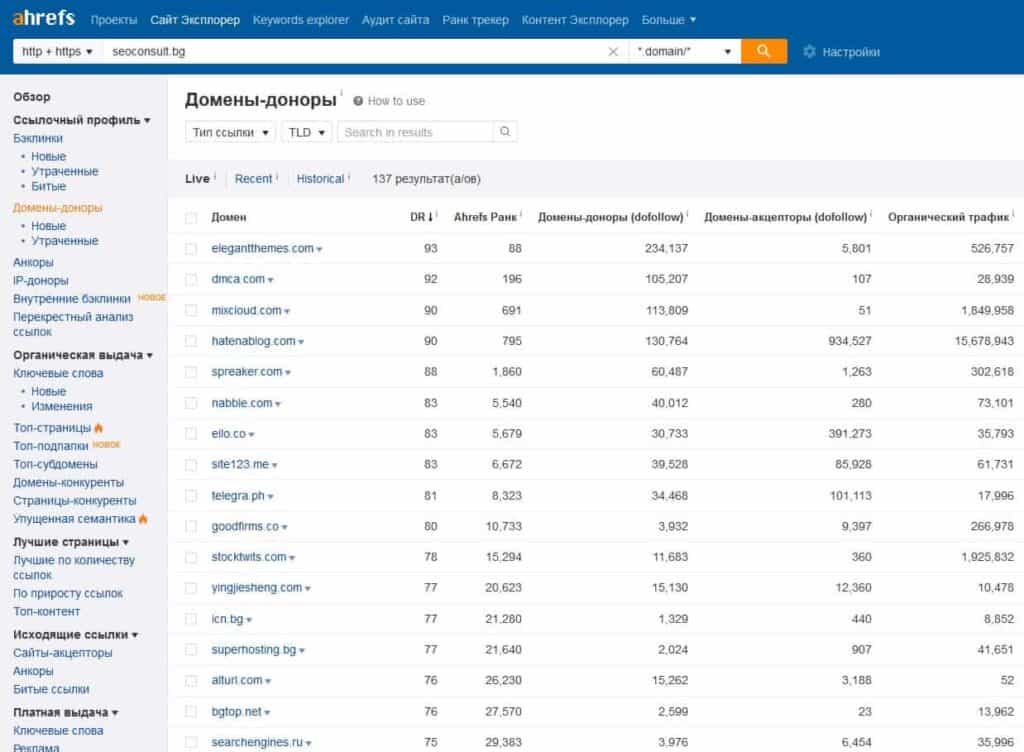1024x752 pixels.
Task: Open Контент Эксплорер in top navigation
Action: pyautogui.click(x=575, y=20)
